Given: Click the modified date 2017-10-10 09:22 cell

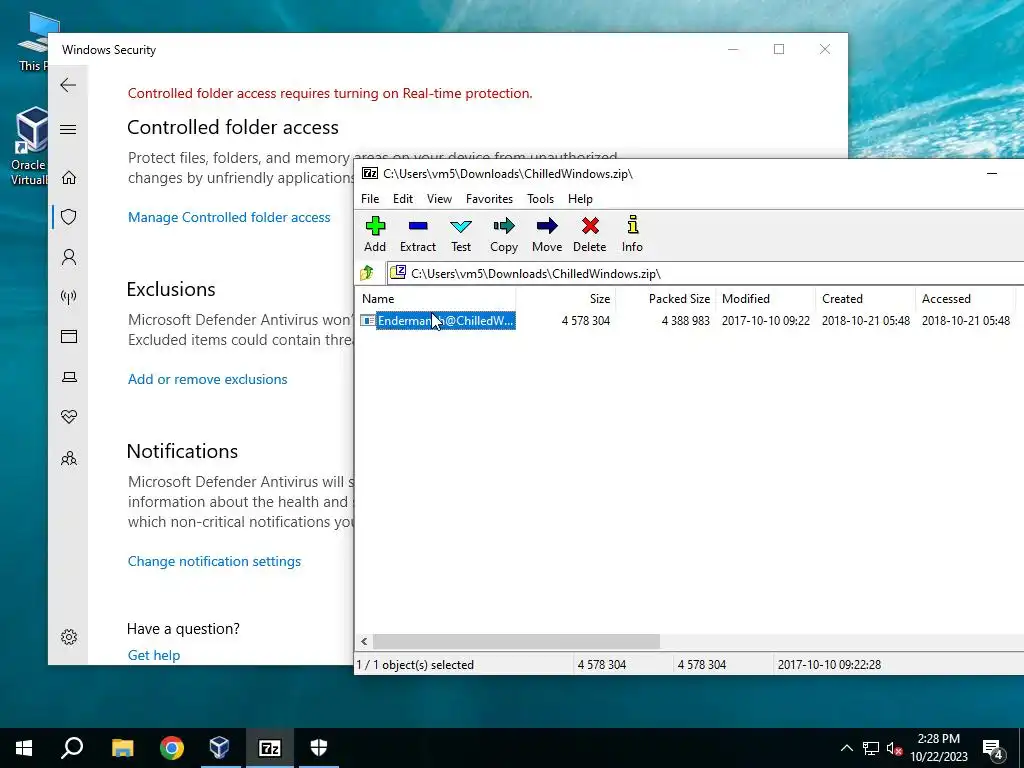Looking at the screenshot, I should (765, 321).
